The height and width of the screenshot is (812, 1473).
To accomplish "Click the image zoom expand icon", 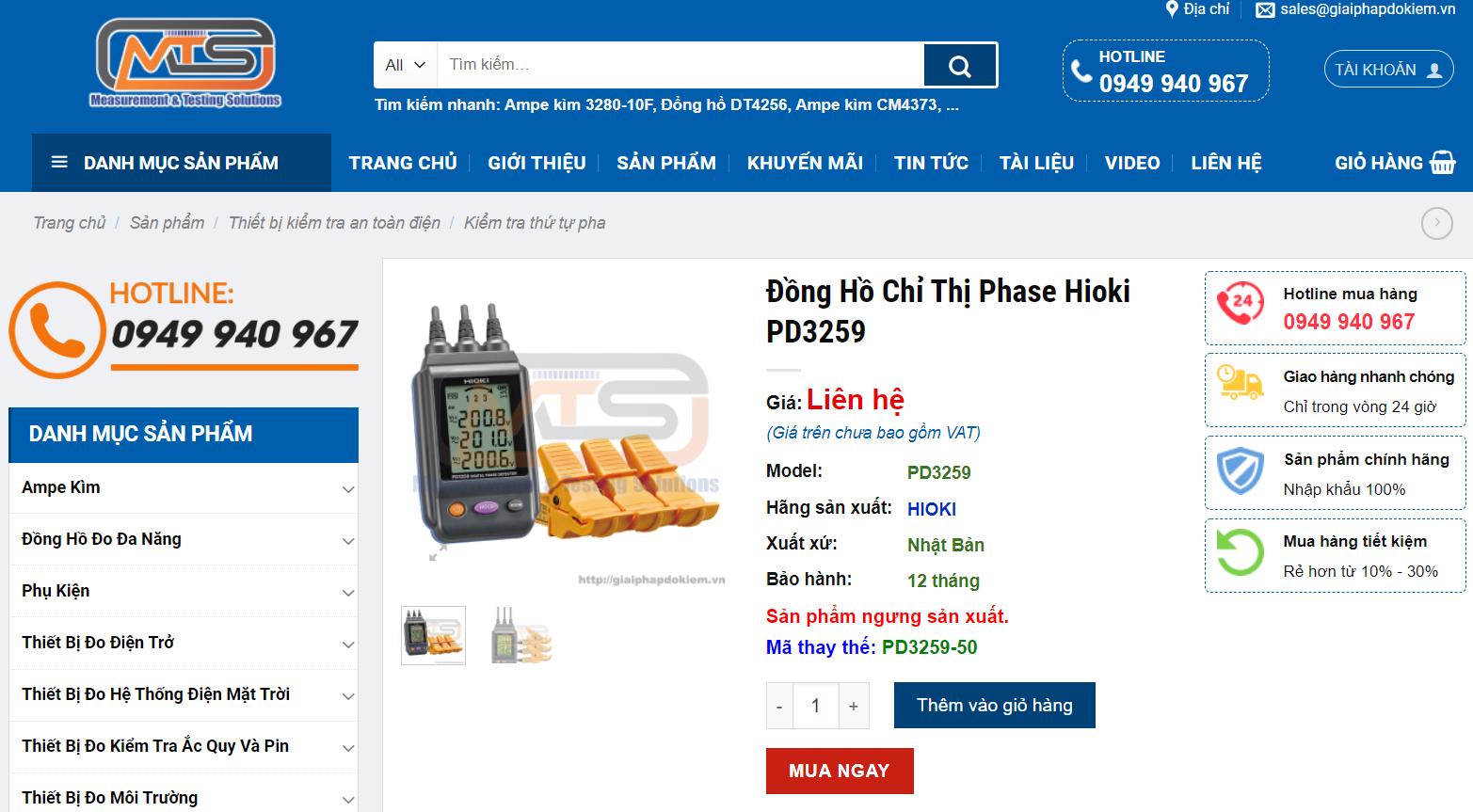I will tap(438, 553).
